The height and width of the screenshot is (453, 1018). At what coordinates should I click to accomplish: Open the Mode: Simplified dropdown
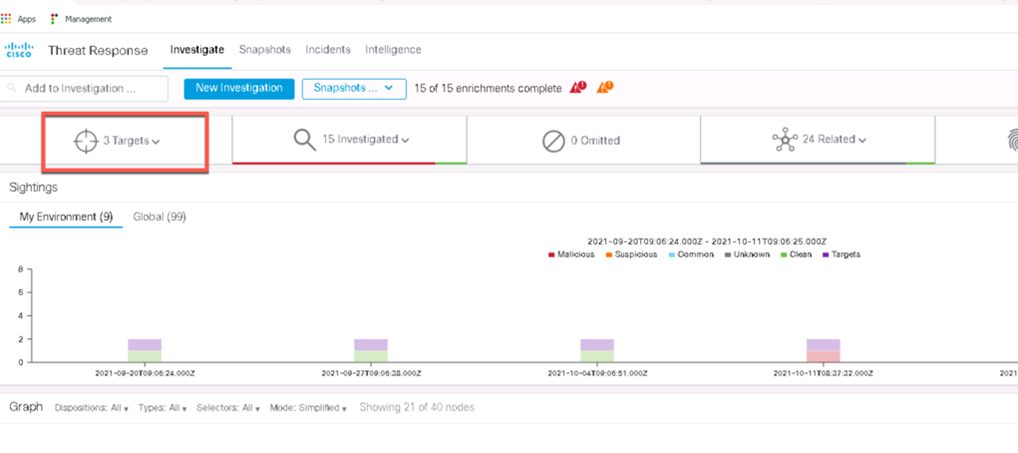(308, 408)
